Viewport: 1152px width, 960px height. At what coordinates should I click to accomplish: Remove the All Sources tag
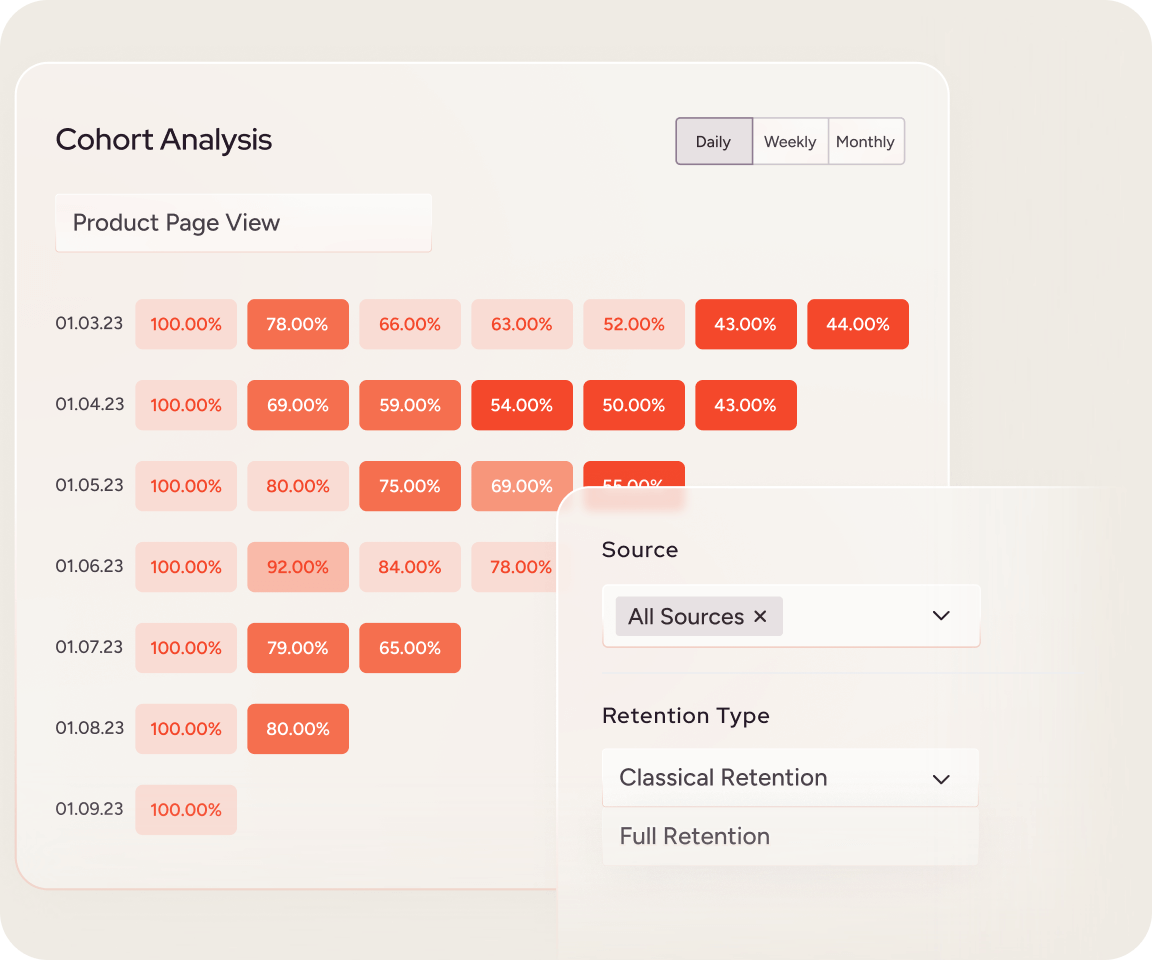760,617
